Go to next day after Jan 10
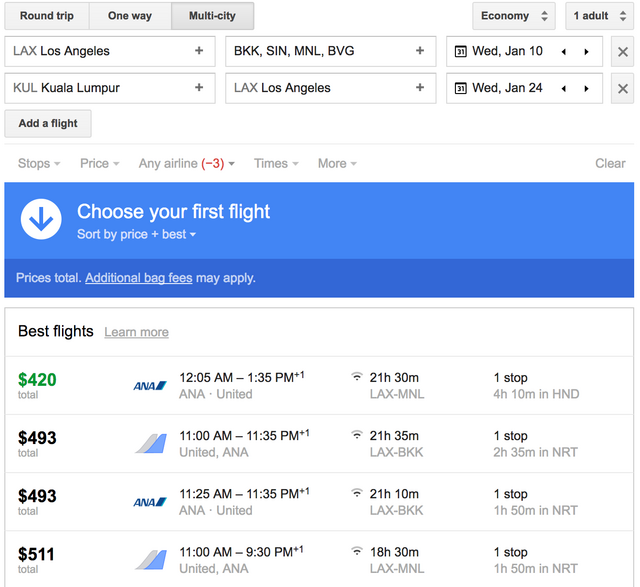This screenshot has height=587, width=640. tap(586, 51)
